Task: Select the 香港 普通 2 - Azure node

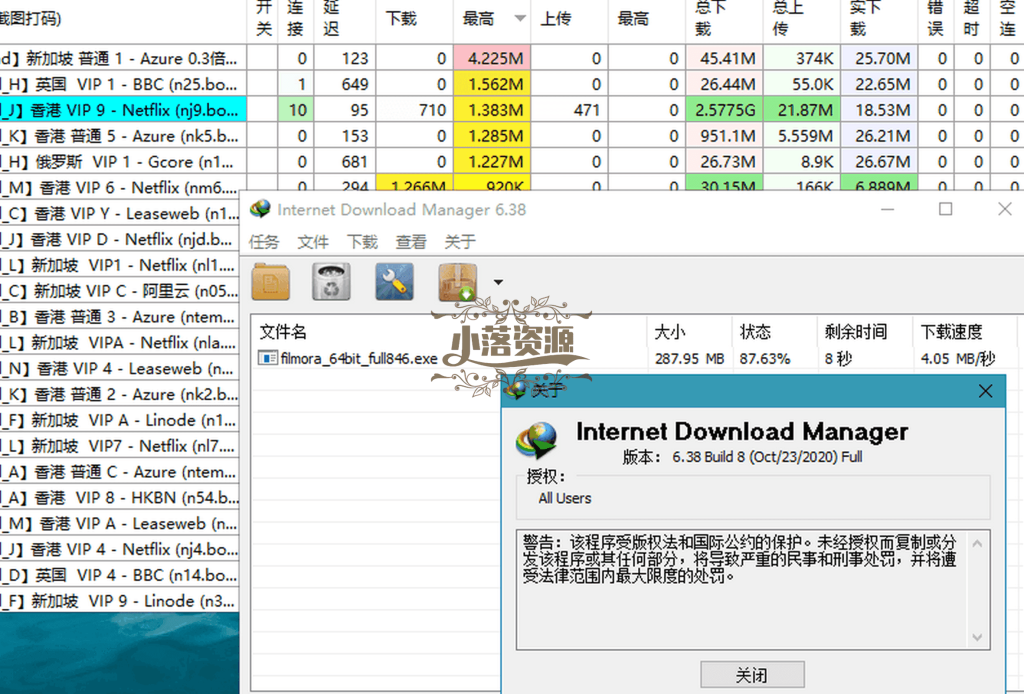Action: coord(120,394)
